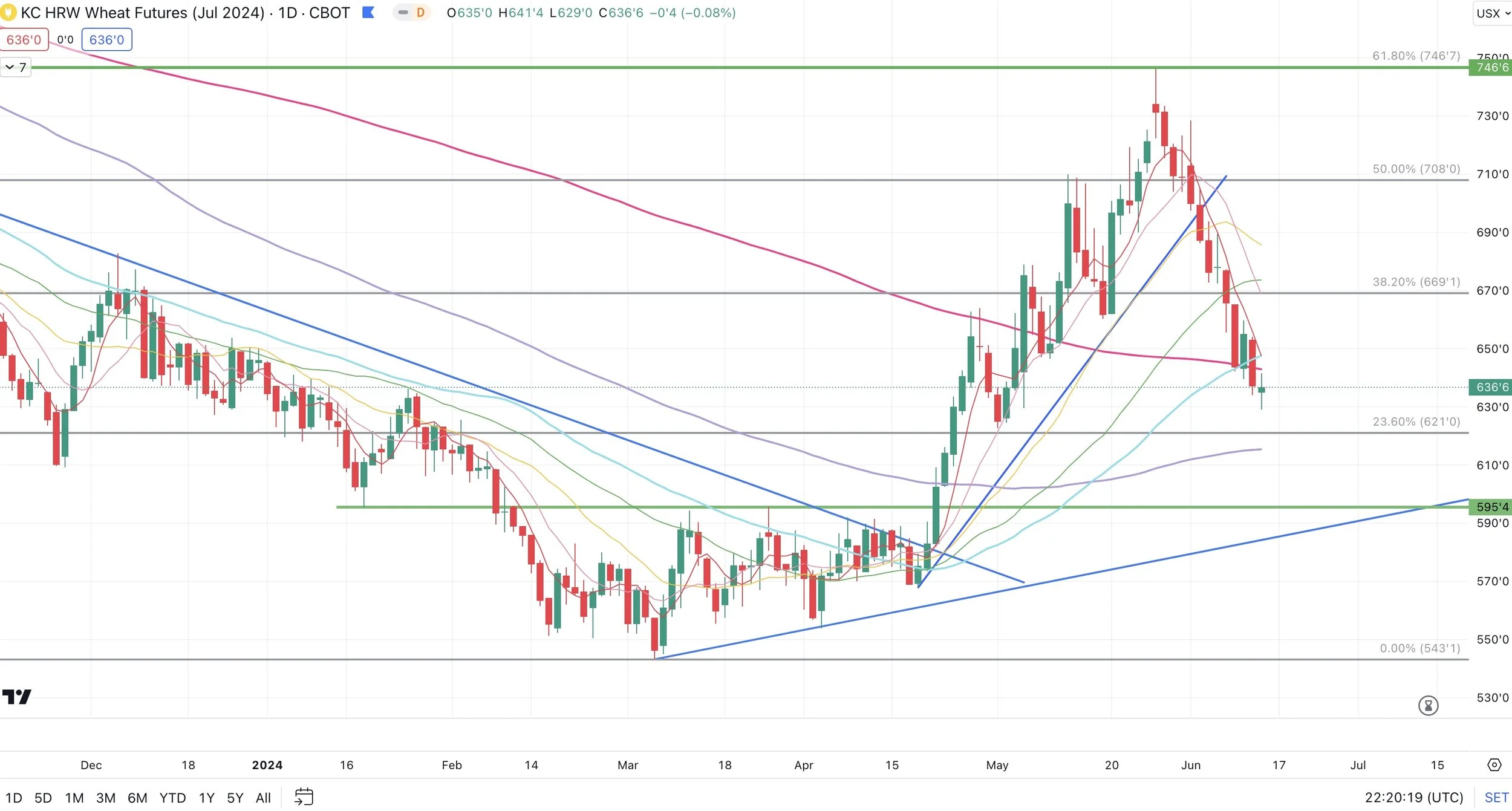Image resolution: width=1512 pixels, height=811 pixels.
Task: Click the hourglass countdown icon on chart
Action: coord(1428,705)
